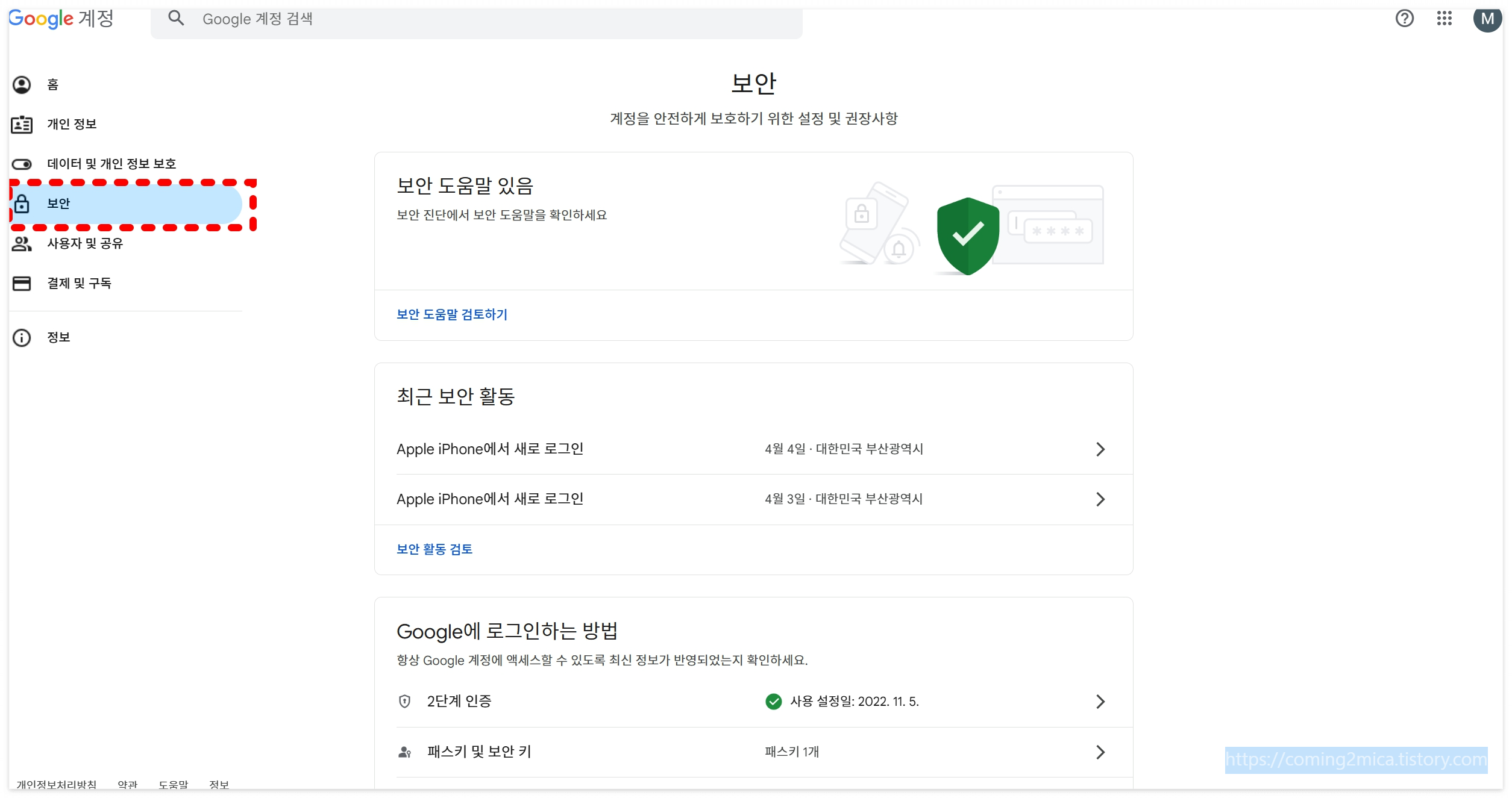The height and width of the screenshot is (798, 1512).
Task: Click the 개인정보처리방침 footer link
Action: click(56, 785)
